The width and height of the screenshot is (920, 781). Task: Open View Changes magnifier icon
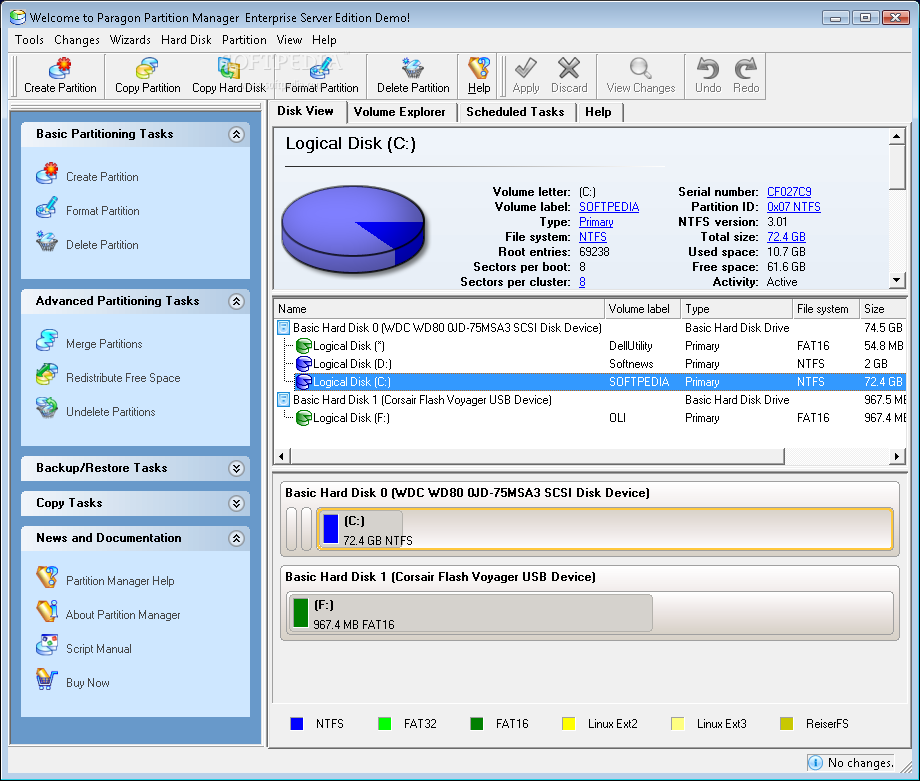coord(641,69)
